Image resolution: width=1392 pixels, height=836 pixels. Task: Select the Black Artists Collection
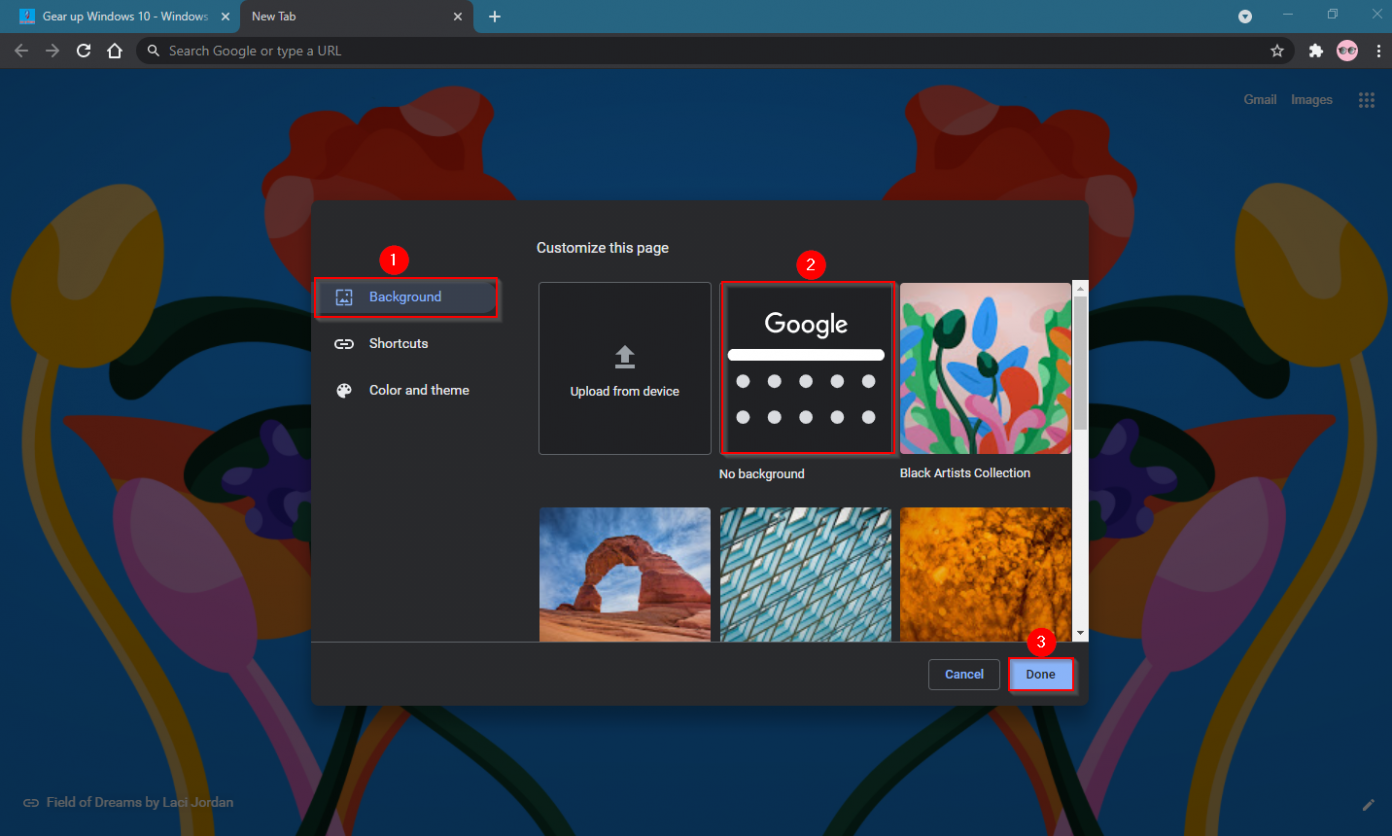pos(984,368)
